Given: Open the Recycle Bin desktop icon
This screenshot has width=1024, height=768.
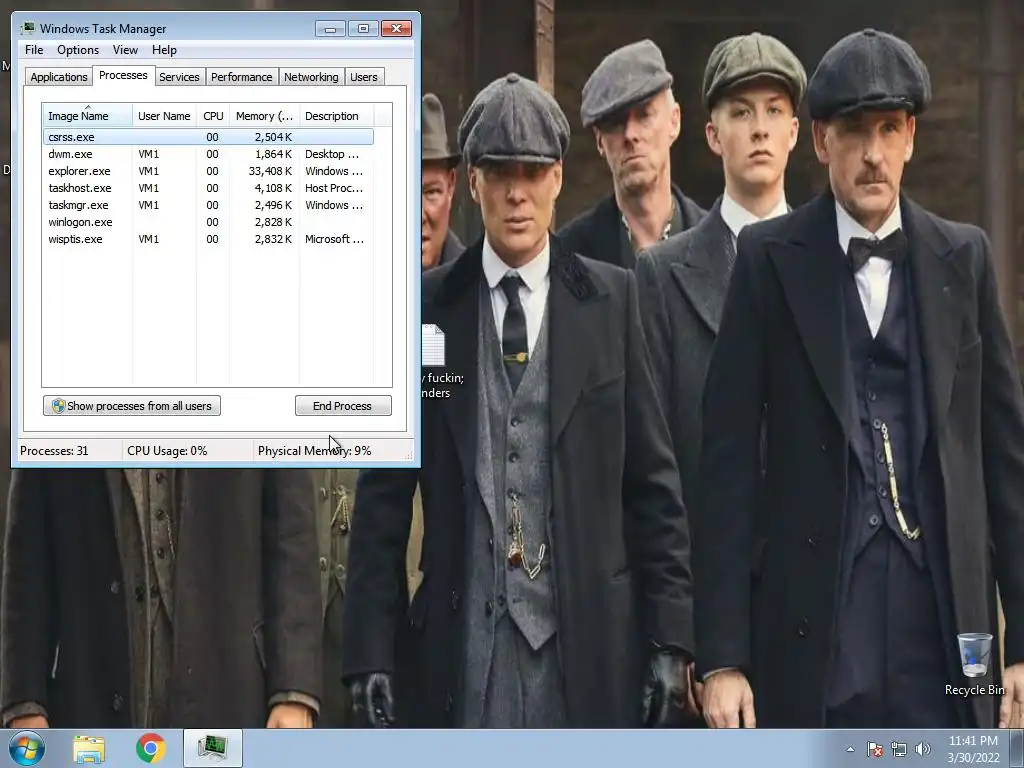Looking at the screenshot, I should pyautogui.click(x=974, y=664).
